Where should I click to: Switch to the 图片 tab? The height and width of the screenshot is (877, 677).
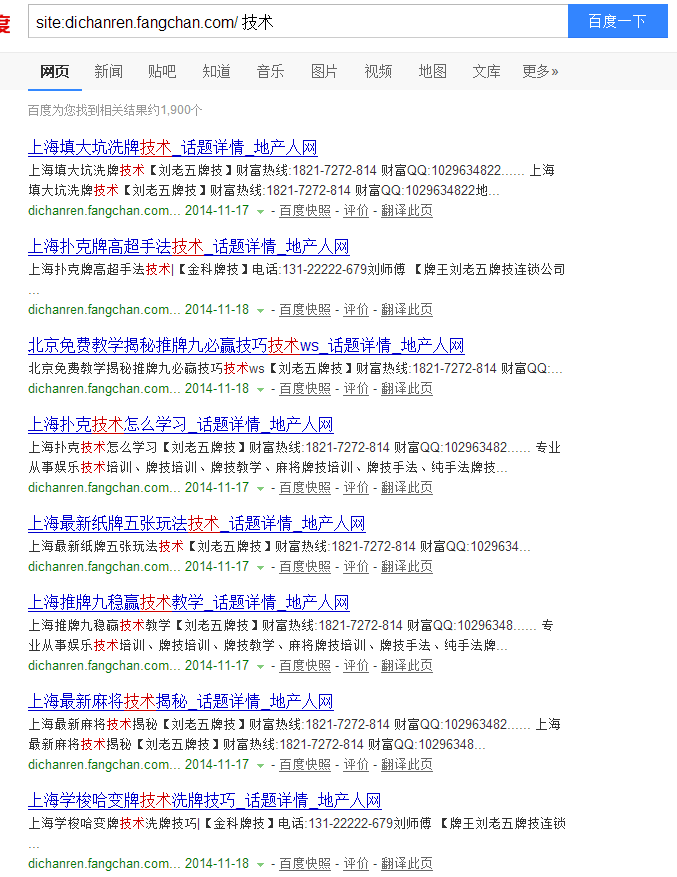[x=325, y=72]
